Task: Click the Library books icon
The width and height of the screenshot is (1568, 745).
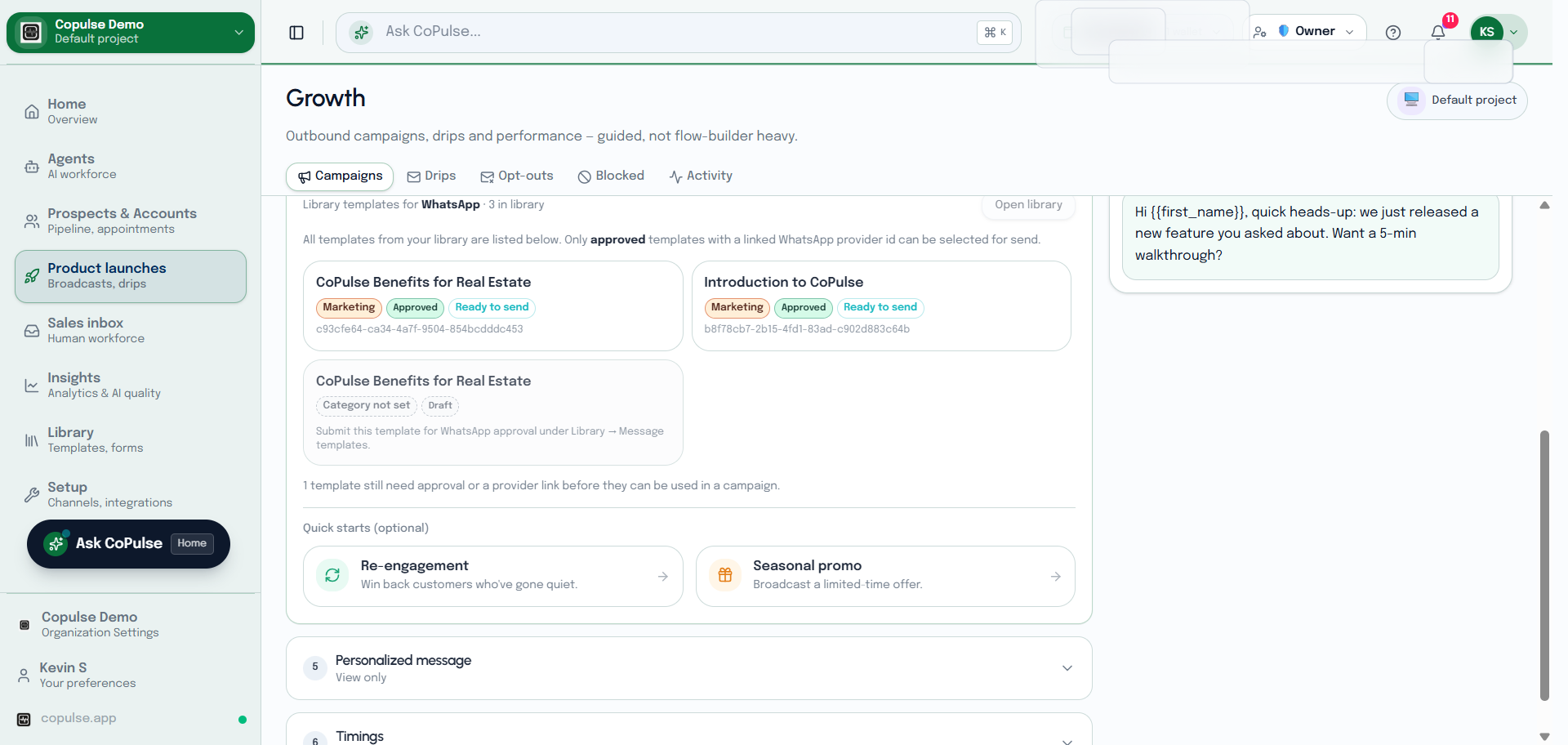Action: pyautogui.click(x=31, y=440)
